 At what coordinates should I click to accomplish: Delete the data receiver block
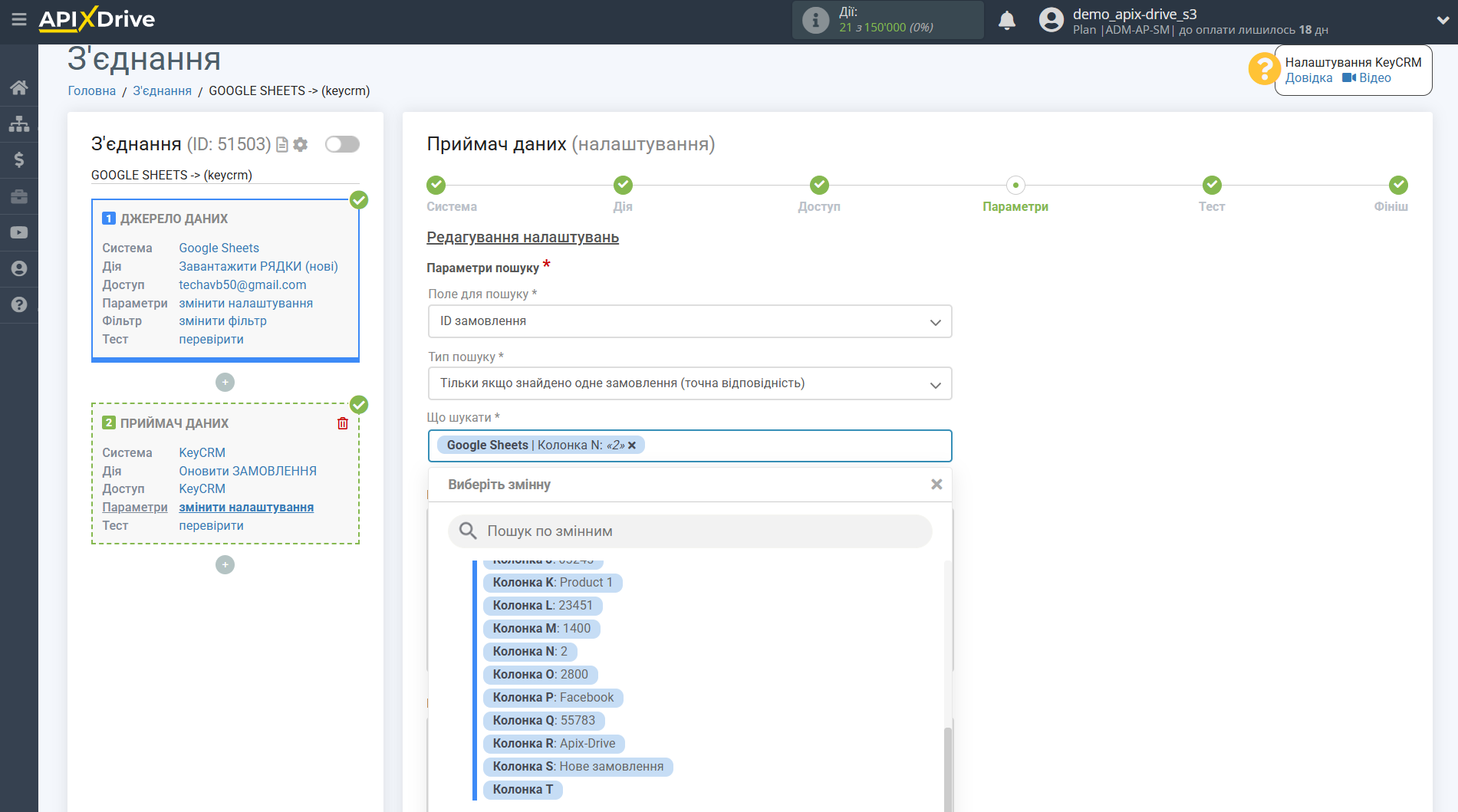[x=343, y=423]
